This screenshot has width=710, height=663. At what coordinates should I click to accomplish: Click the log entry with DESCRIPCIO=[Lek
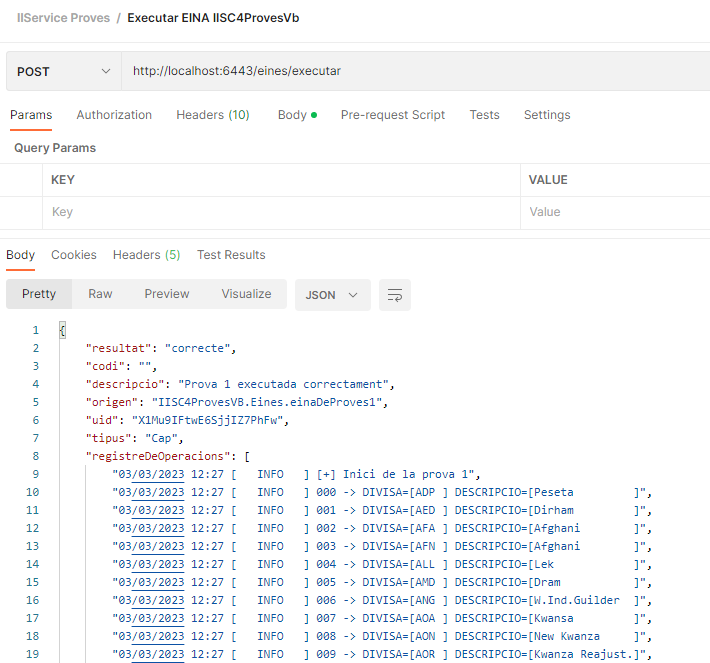coord(382,564)
